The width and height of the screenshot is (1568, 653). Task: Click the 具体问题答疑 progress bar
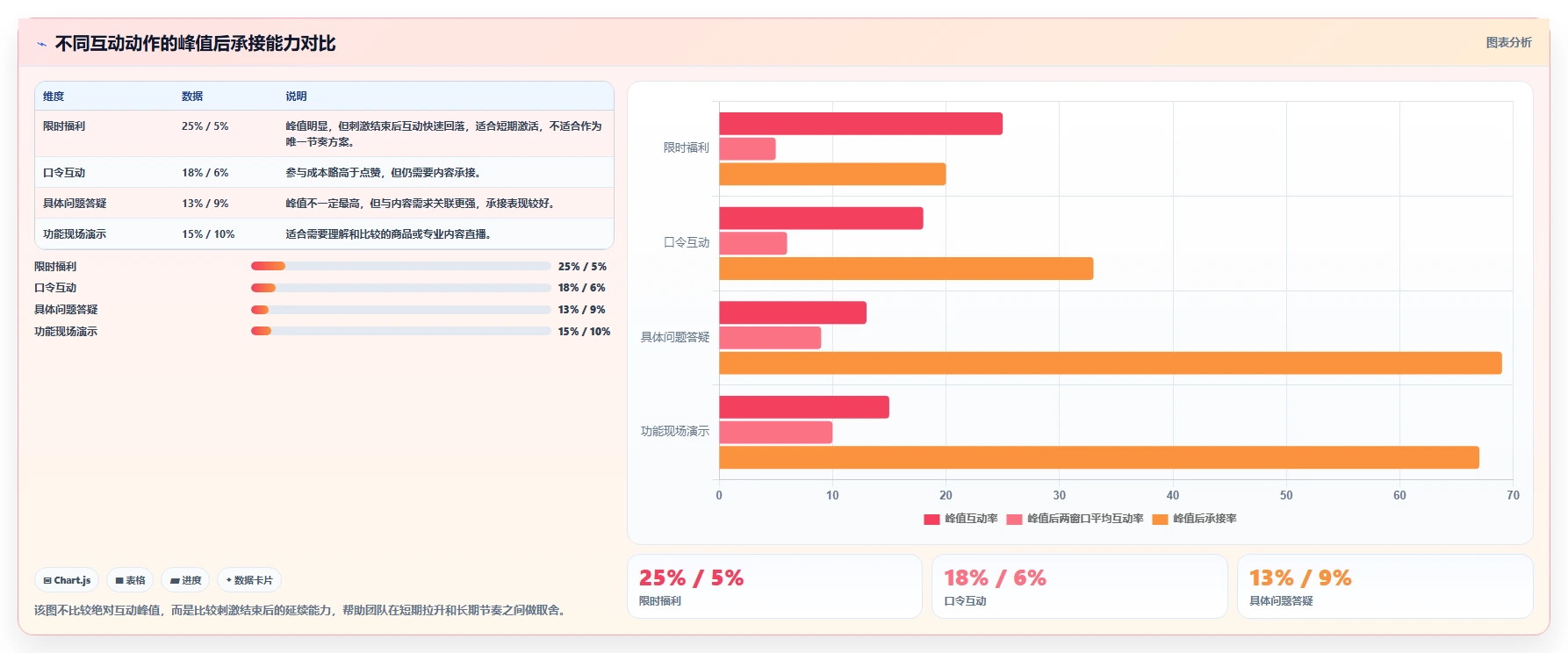point(400,310)
